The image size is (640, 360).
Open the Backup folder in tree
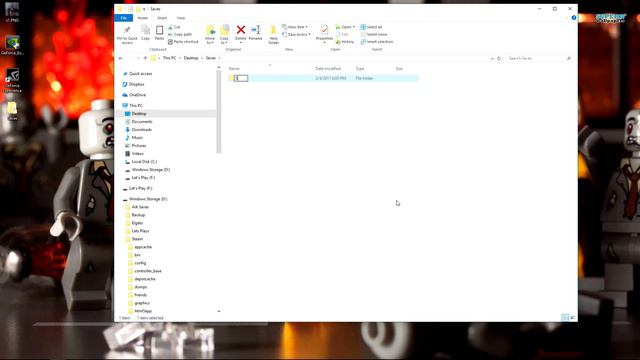[138, 215]
